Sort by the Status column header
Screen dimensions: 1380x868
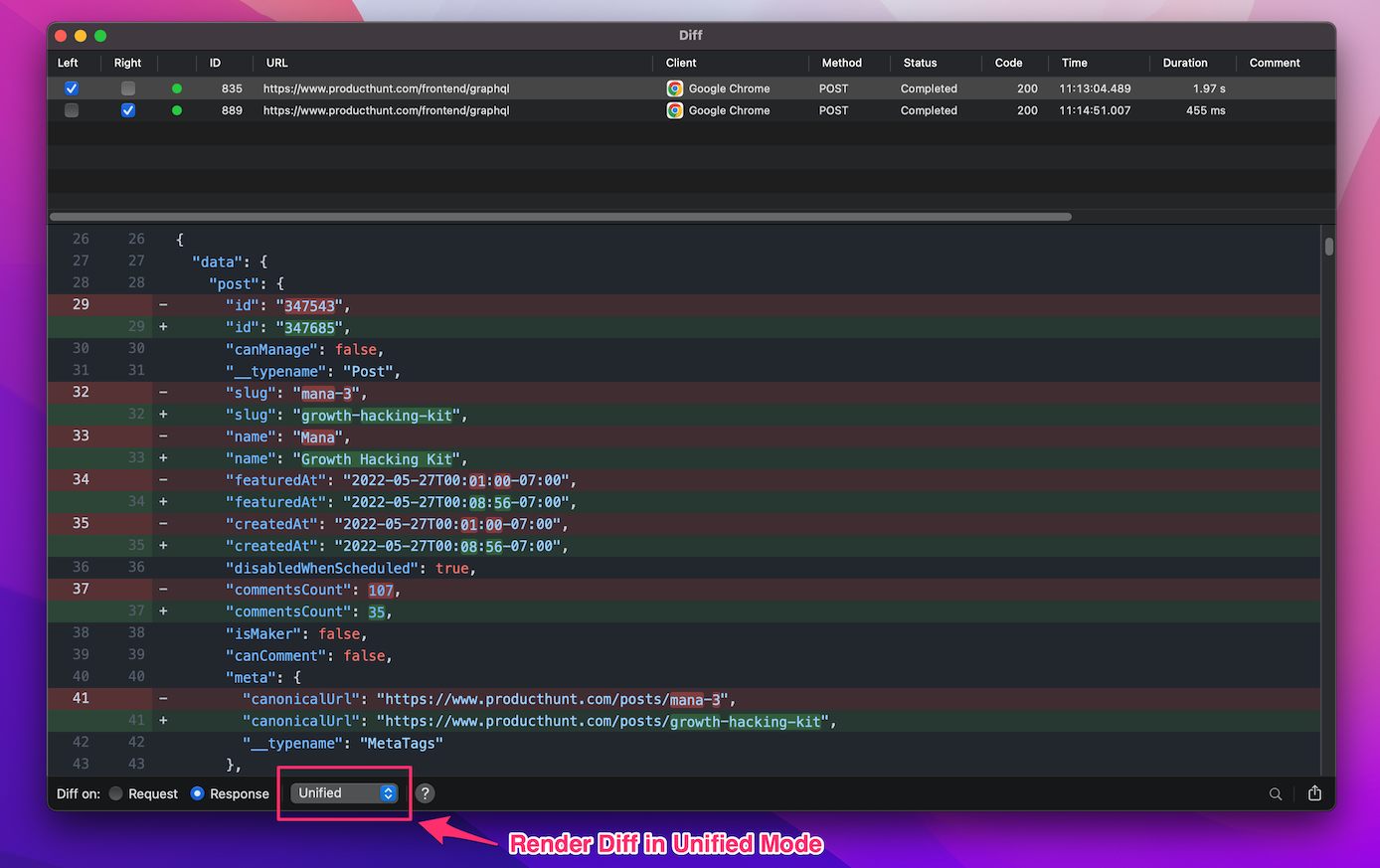(x=921, y=63)
